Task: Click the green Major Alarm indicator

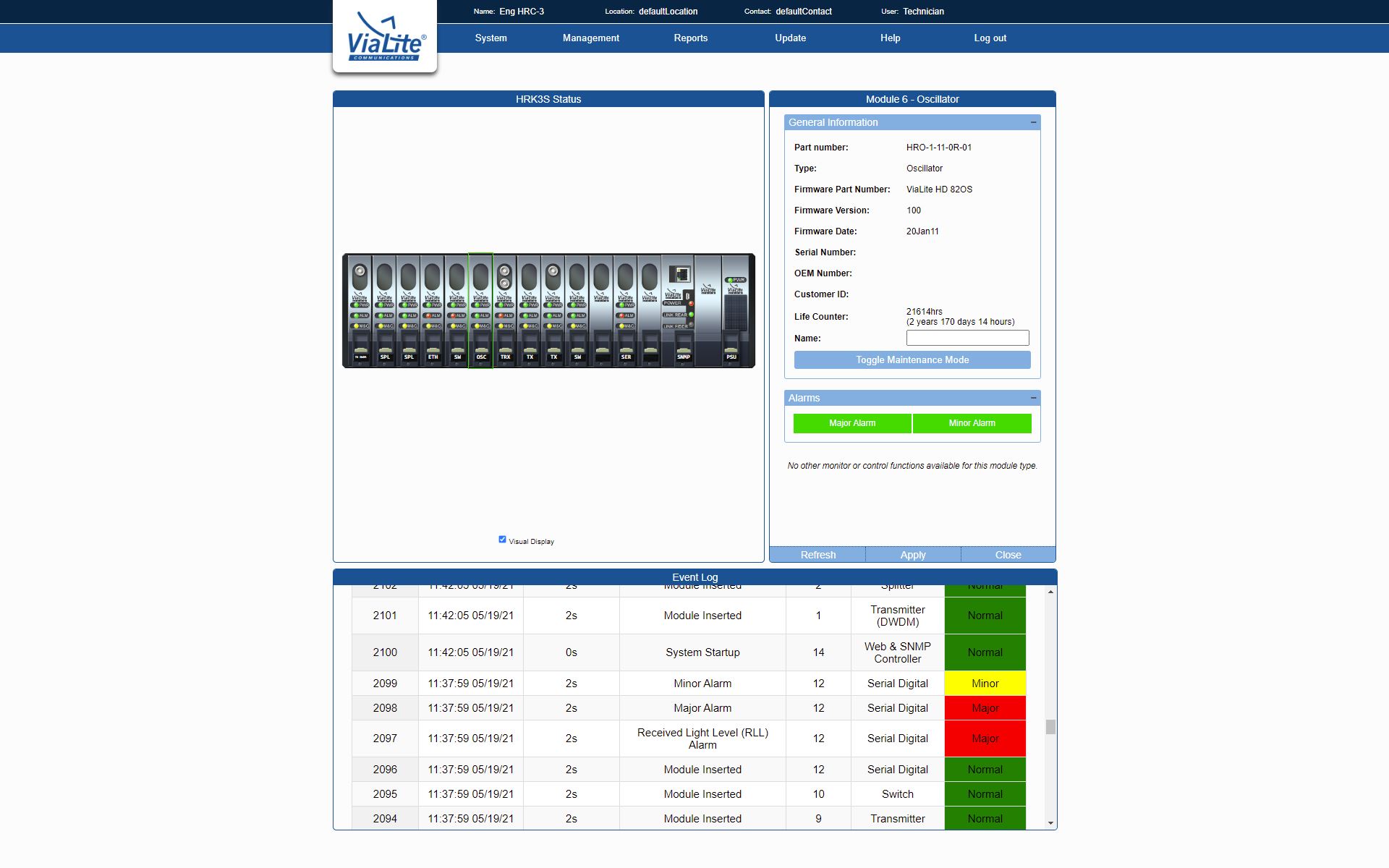Action: (x=851, y=423)
